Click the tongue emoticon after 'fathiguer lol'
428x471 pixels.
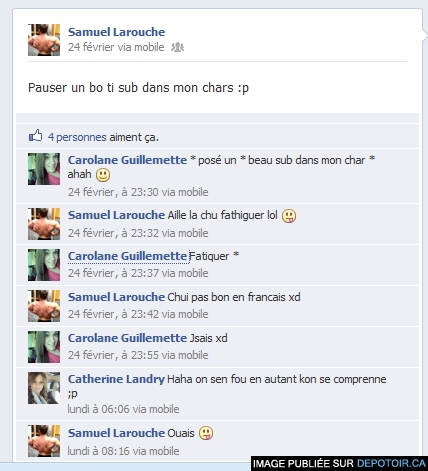point(289,216)
